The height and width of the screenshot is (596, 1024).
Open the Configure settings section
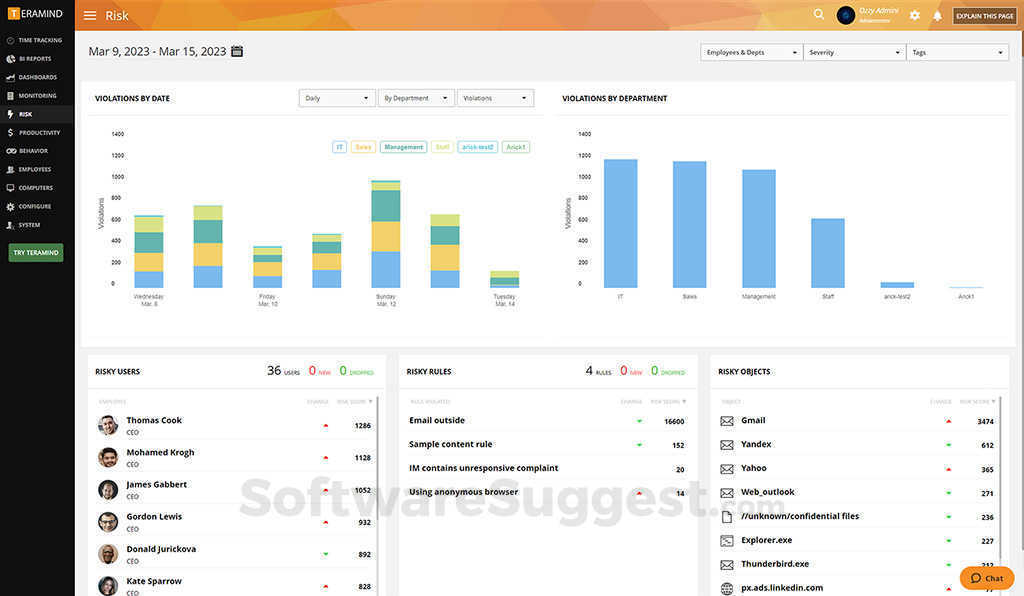(36, 206)
